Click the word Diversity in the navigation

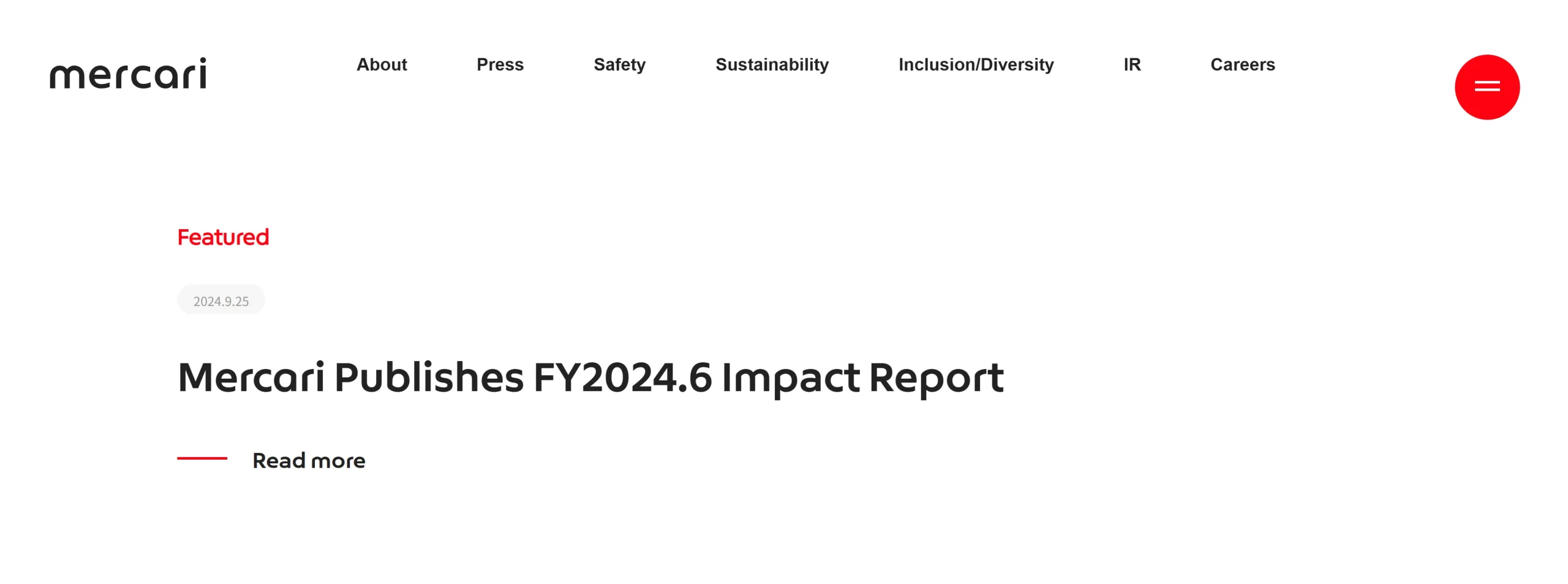1017,65
